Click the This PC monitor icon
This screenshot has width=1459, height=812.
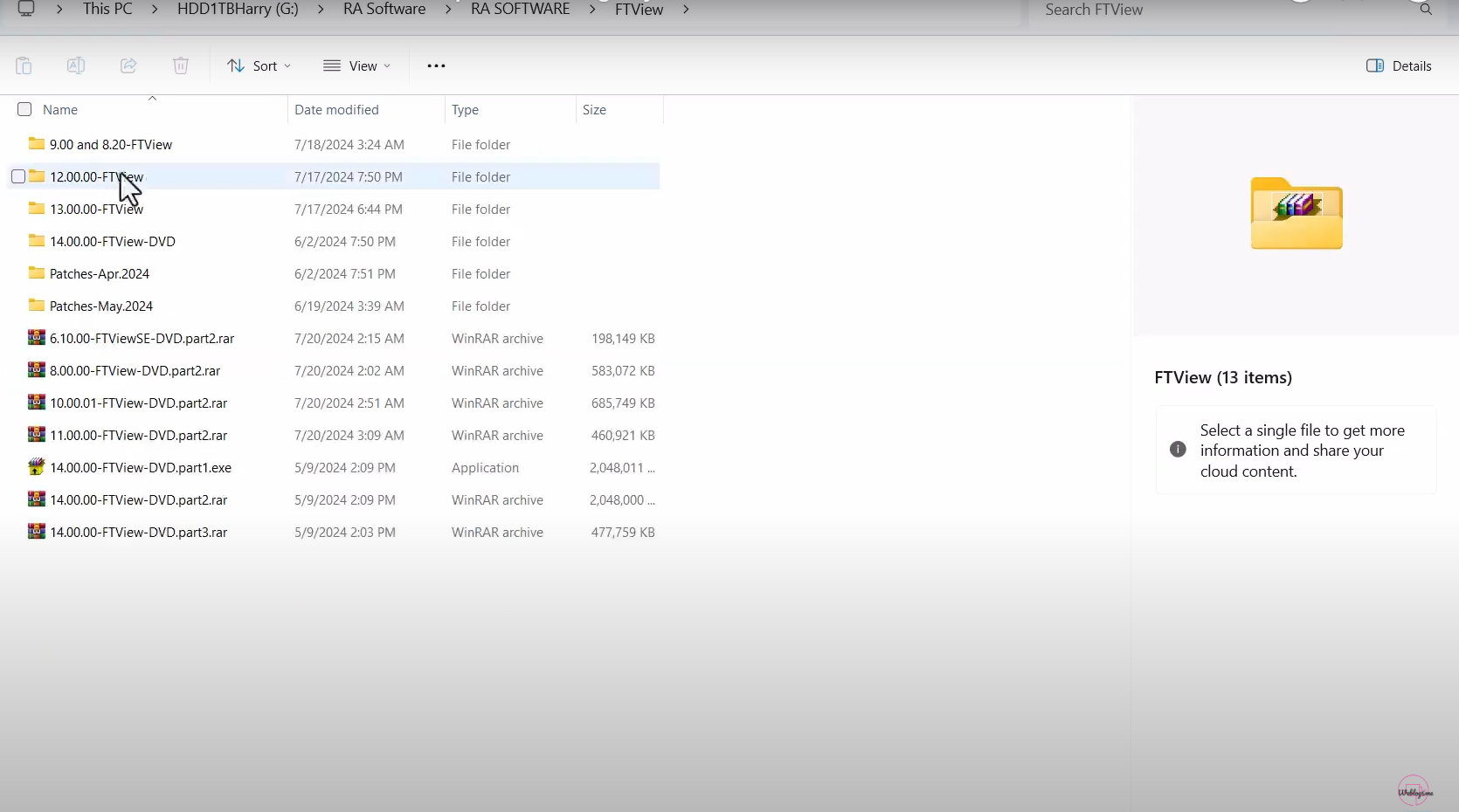26,9
